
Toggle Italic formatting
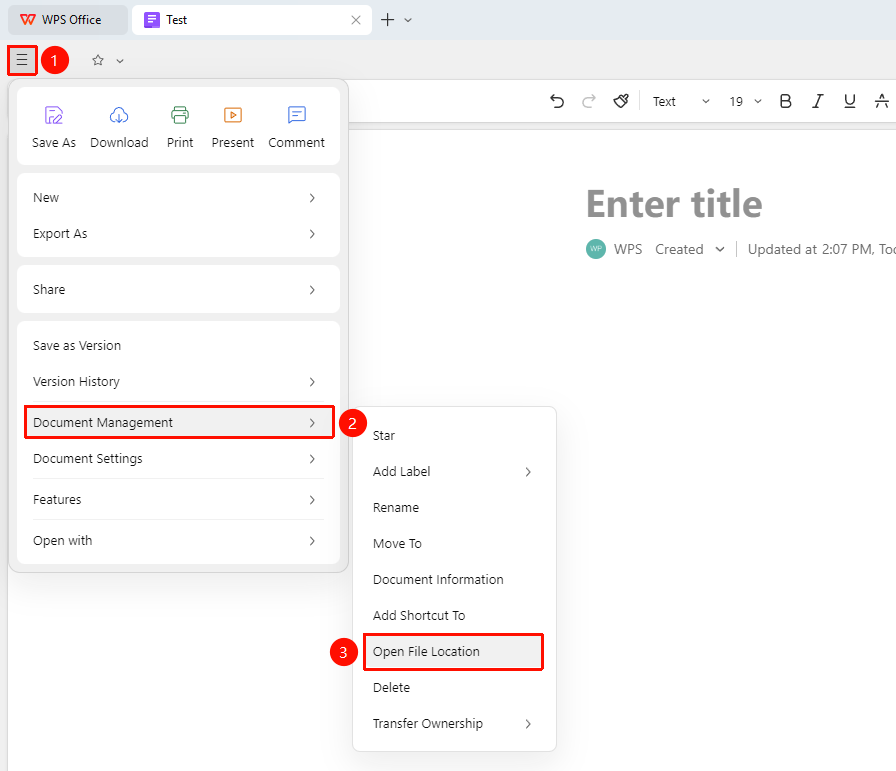click(818, 101)
